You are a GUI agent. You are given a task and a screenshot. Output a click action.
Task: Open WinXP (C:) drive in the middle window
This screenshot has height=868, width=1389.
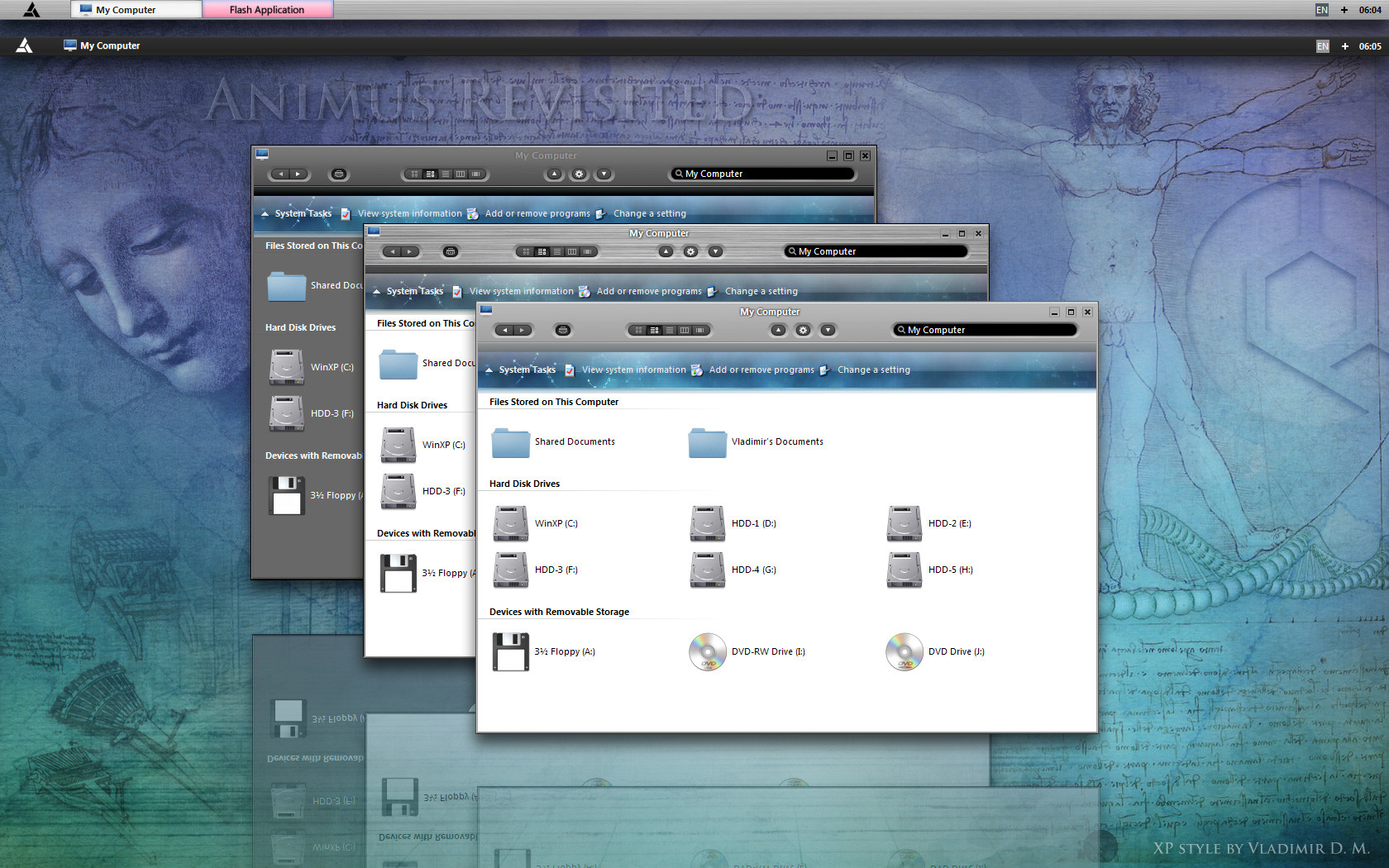coord(423,445)
